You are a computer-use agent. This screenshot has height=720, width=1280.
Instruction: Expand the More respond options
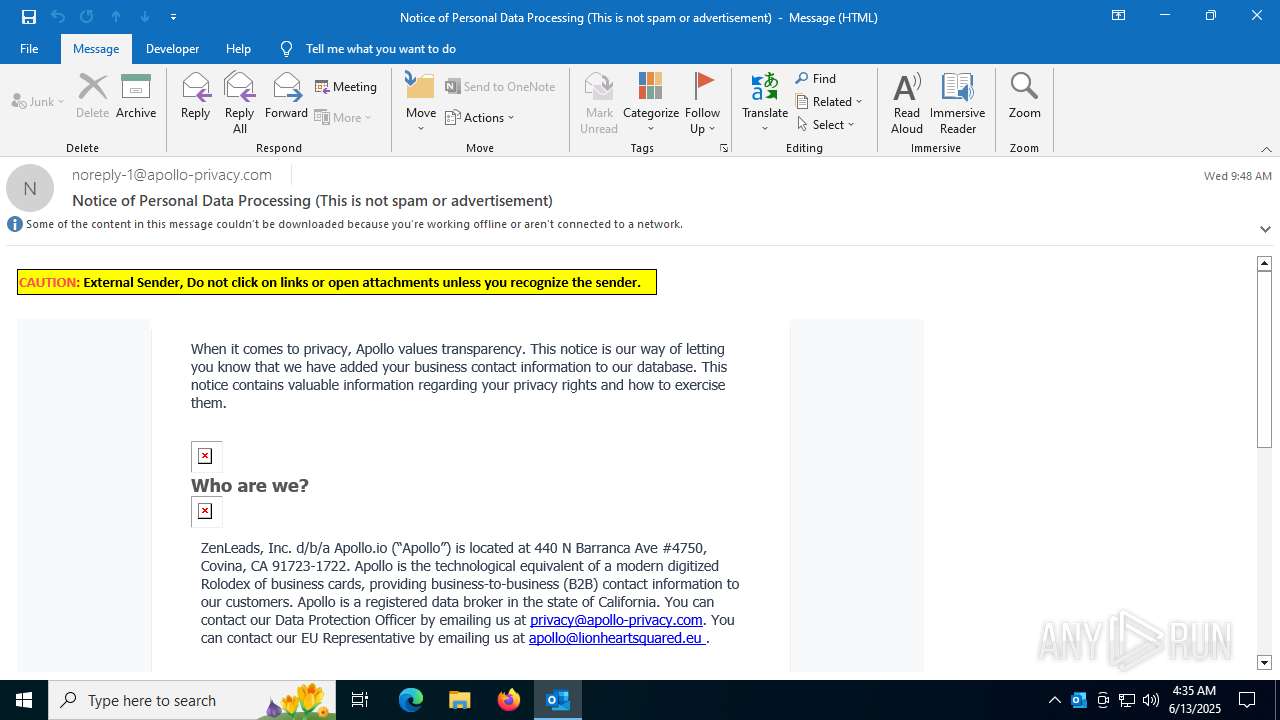(343, 117)
